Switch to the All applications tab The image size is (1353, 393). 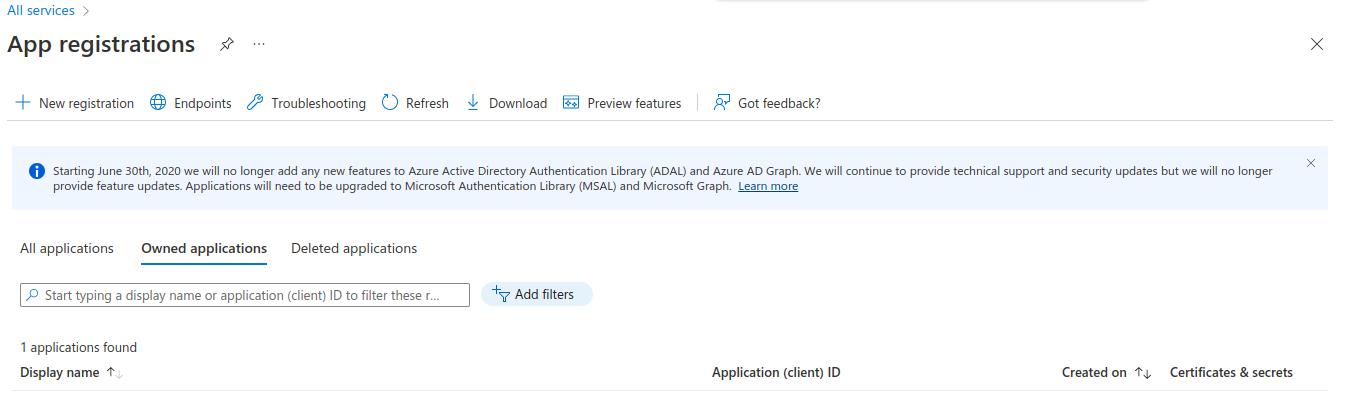pos(67,248)
